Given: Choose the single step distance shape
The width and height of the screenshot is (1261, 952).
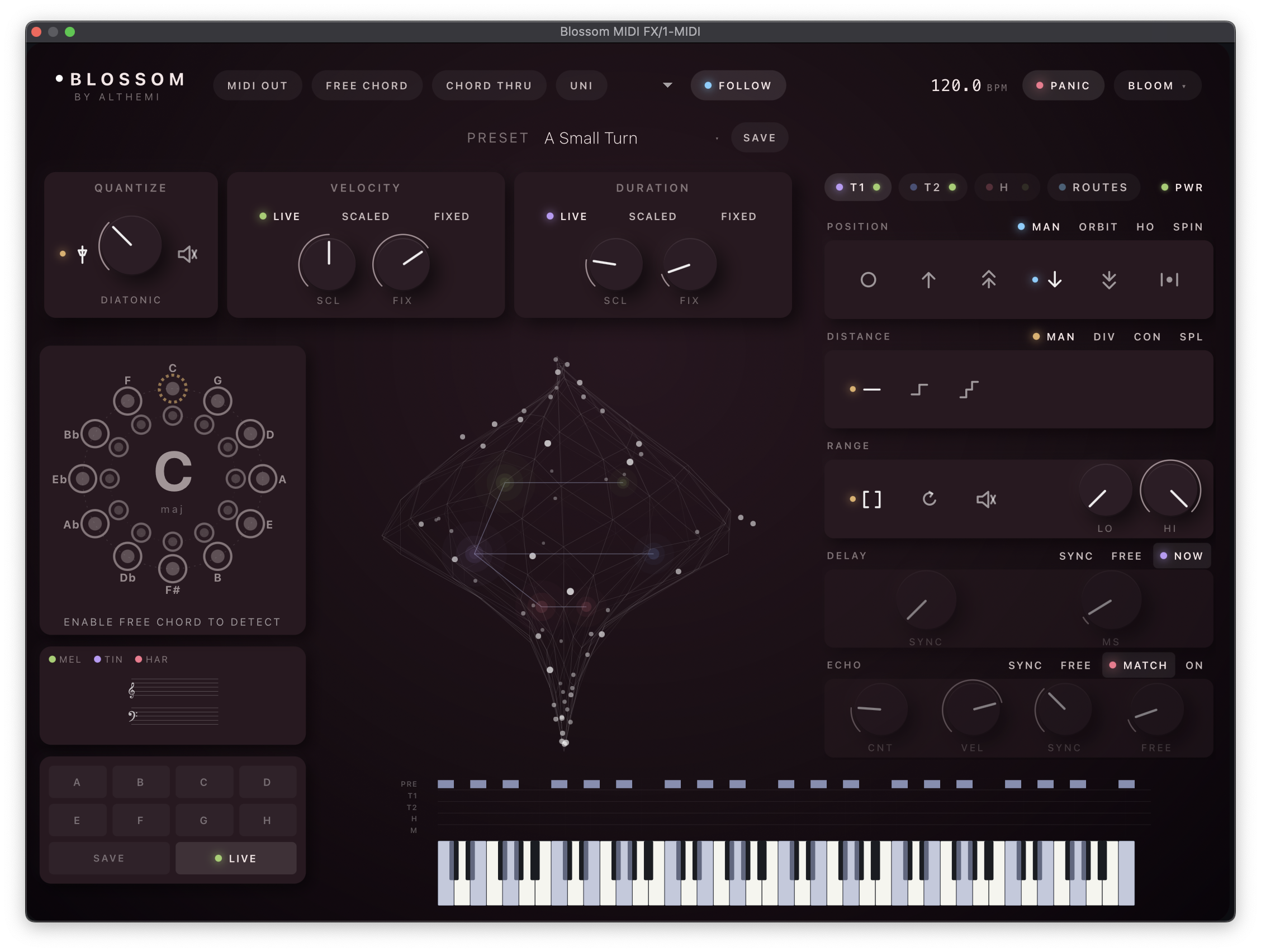Looking at the screenshot, I should point(919,390).
